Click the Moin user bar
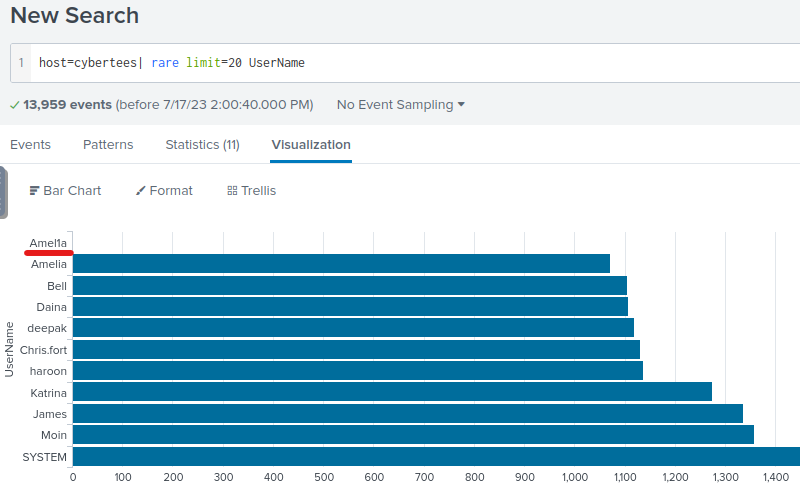 coord(413,435)
